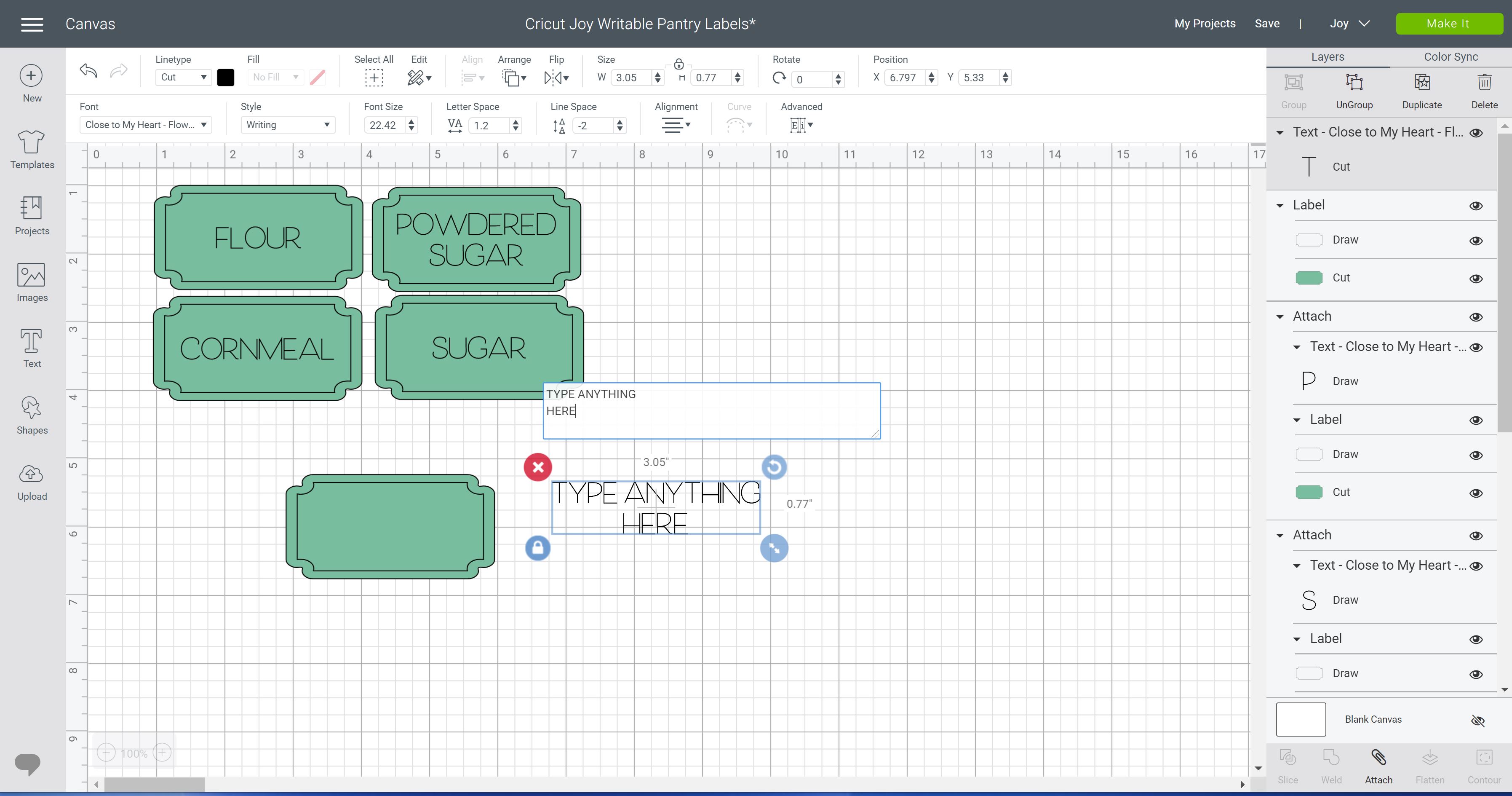Click the My Projects link

[x=1205, y=24]
